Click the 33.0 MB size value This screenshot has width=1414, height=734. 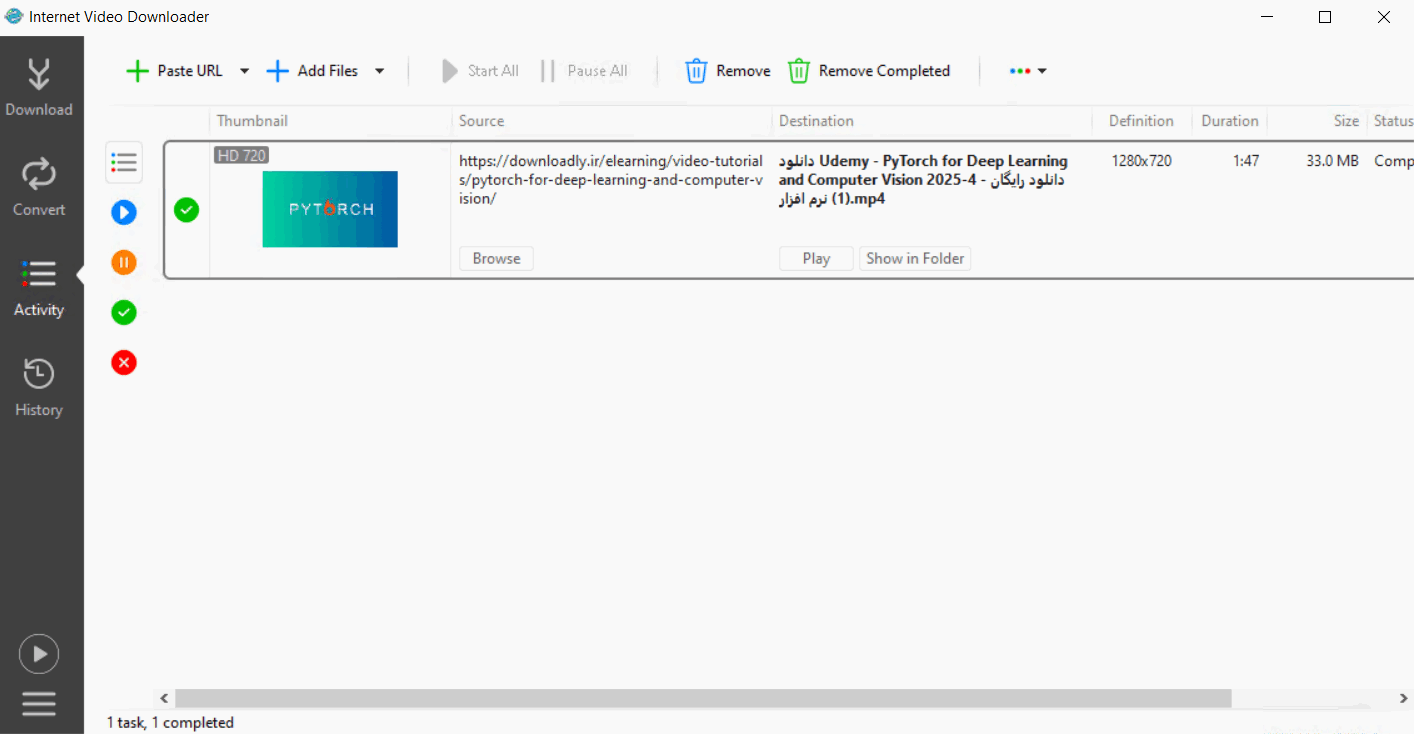pyautogui.click(x=1332, y=161)
